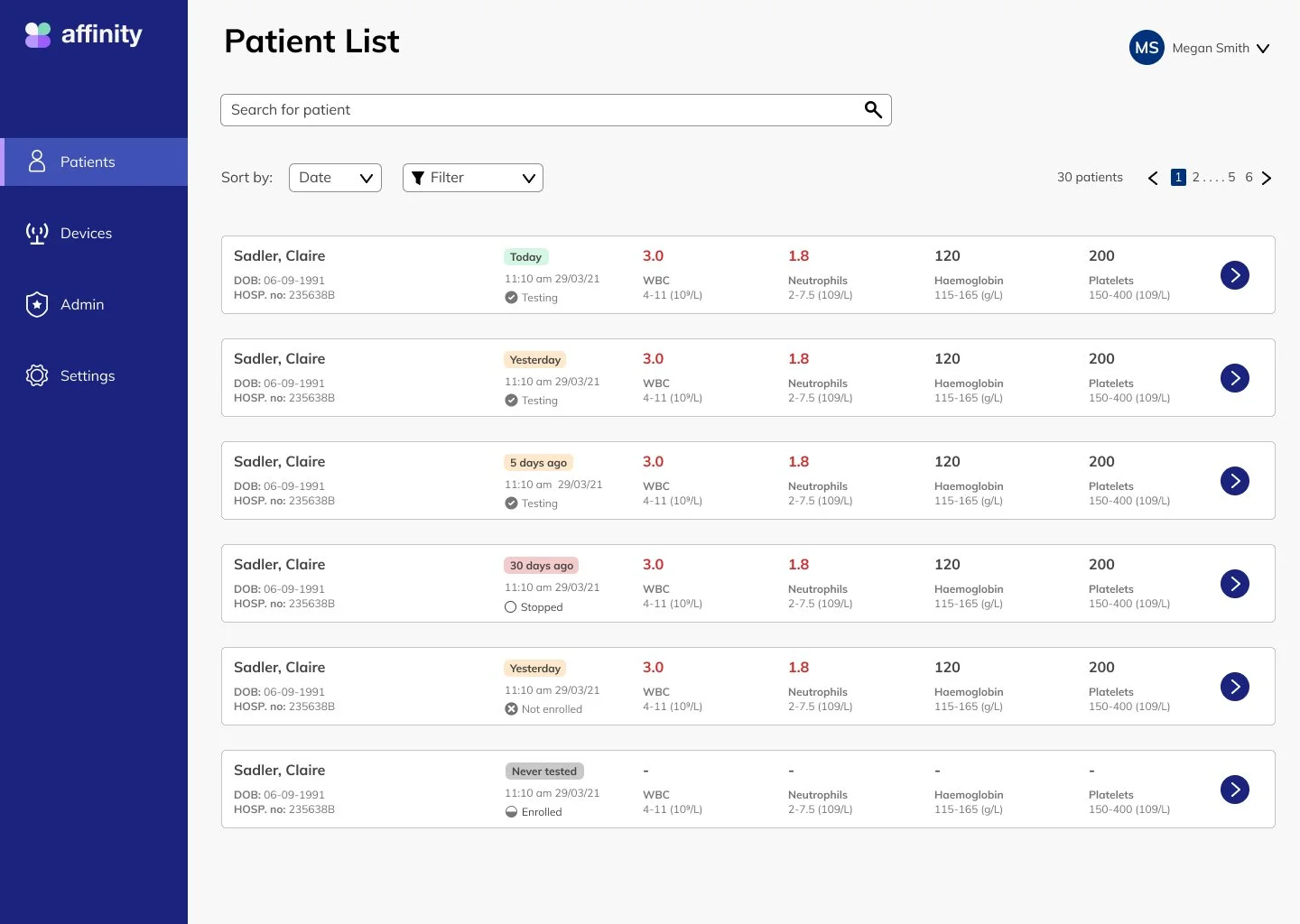Viewport: 1300px width, 924px height.
Task: Expand the Sort by Date dropdown
Action: tap(335, 178)
